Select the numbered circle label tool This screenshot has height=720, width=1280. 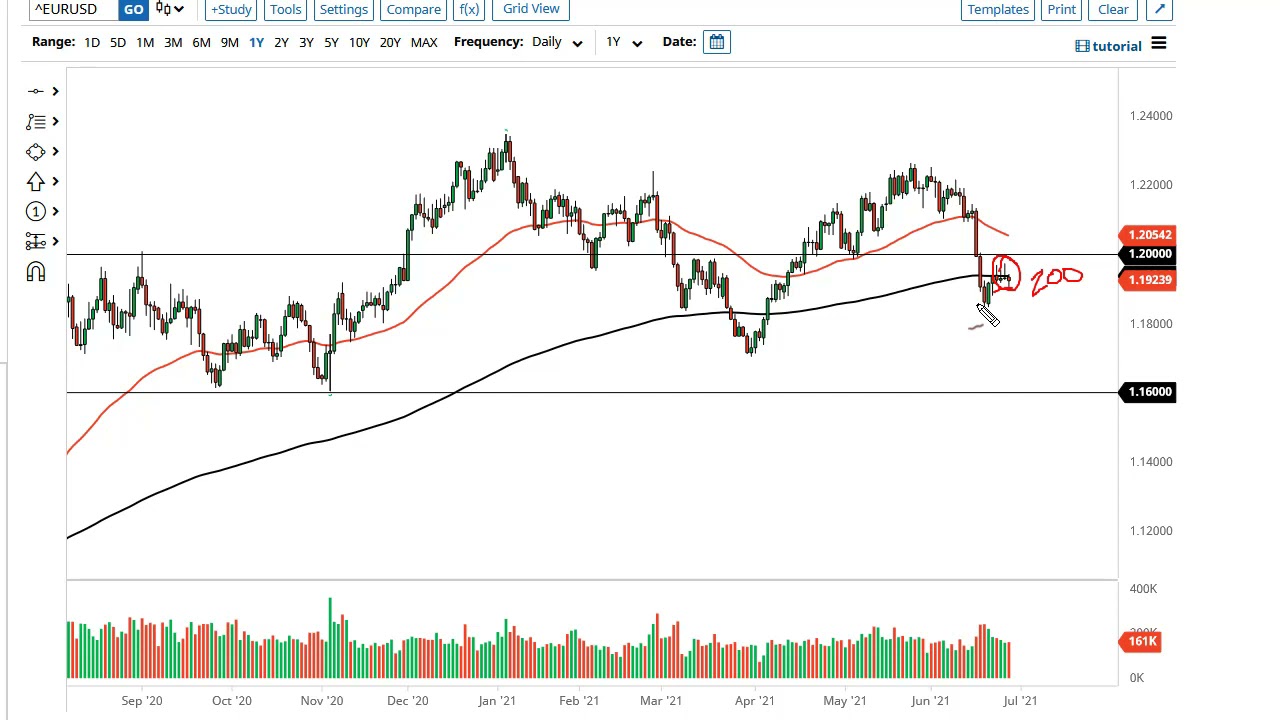(x=36, y=212)
